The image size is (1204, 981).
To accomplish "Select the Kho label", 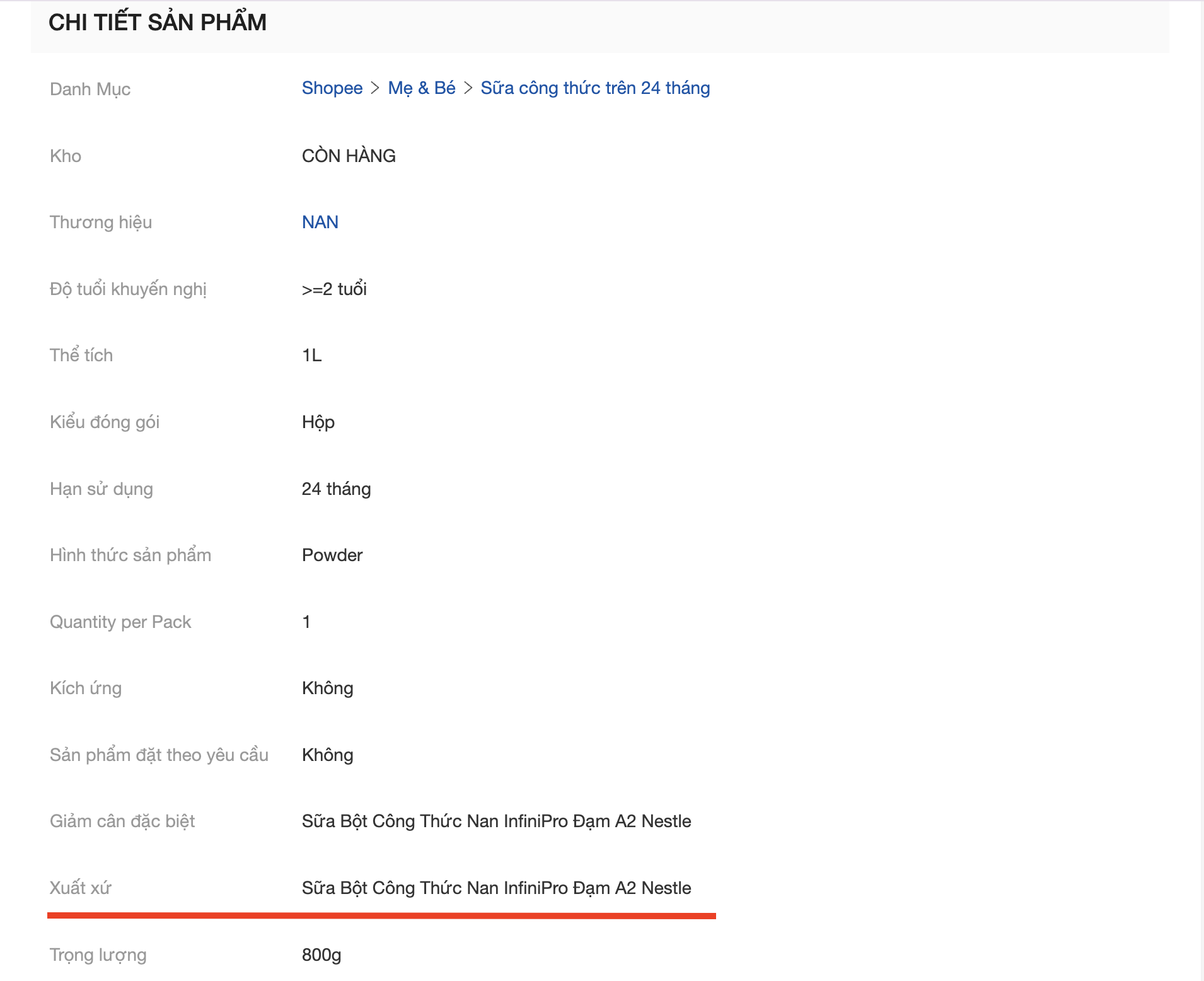I will (x=66, y=156).
